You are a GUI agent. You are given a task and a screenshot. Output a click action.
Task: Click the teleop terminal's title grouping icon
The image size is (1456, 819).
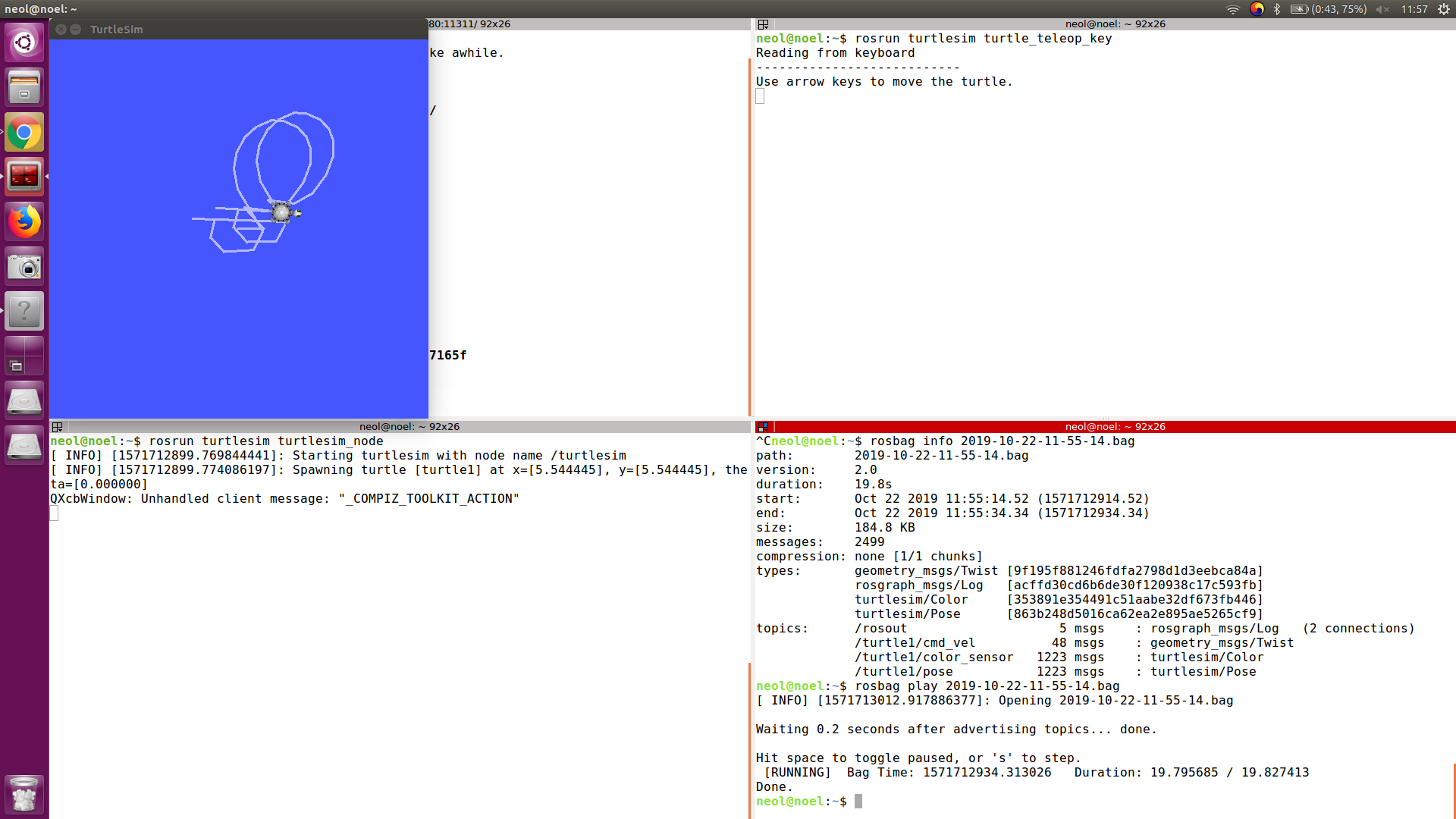point(763,24)
